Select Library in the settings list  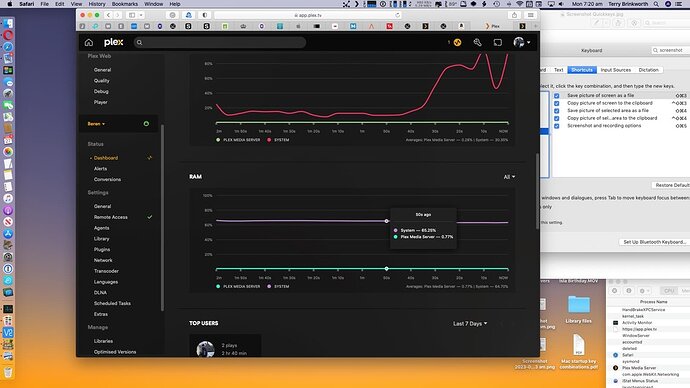101,238
